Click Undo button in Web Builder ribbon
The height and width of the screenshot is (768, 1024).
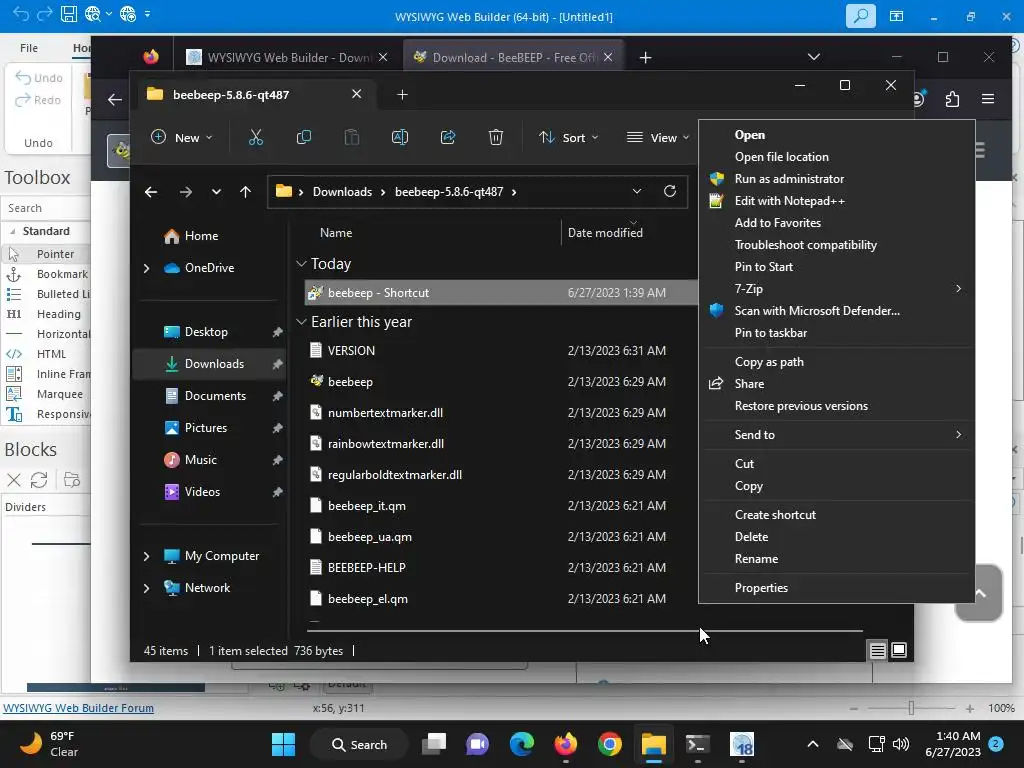point(39,78)
